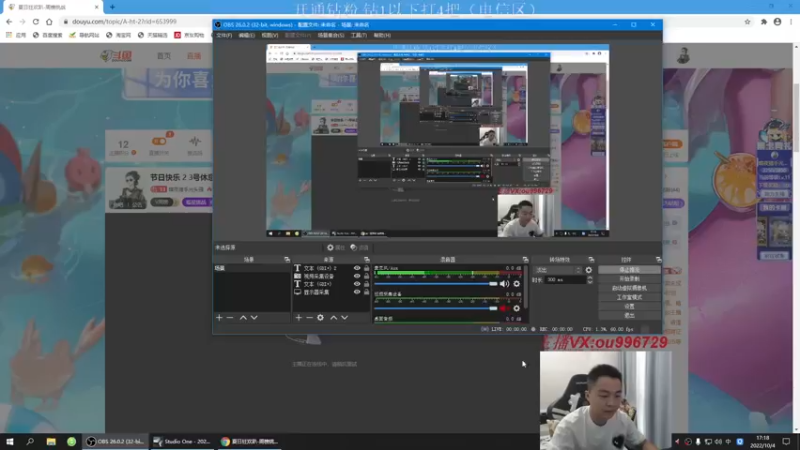This screenshot has height=450, width=800.
Task: Open source properties gear in Sources panel
Action: [320, 317]
